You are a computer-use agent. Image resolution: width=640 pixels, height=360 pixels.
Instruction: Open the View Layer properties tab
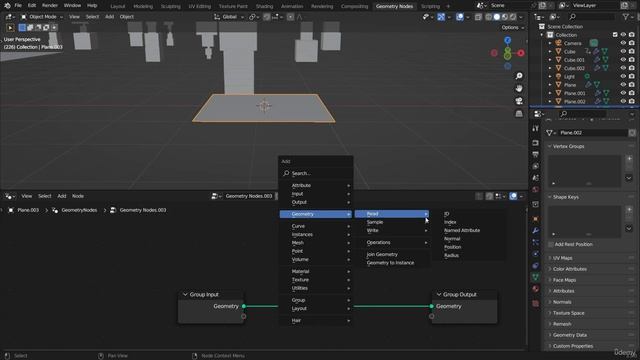point(536,166)
